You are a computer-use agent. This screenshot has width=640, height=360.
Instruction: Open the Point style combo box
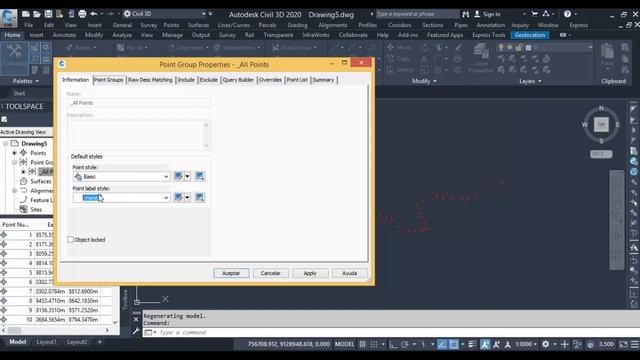click(121, 176)
